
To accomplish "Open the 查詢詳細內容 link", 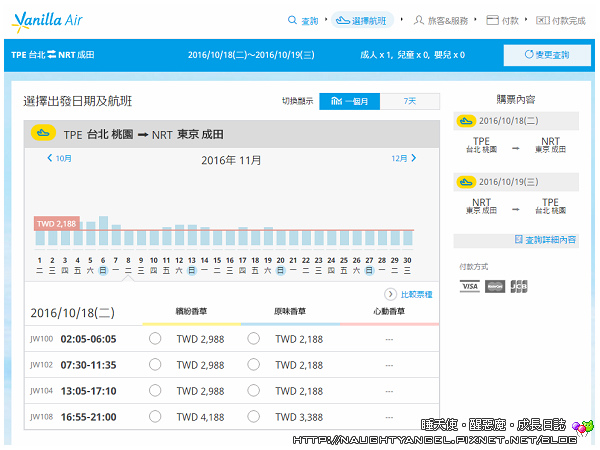I will (550, 240).
